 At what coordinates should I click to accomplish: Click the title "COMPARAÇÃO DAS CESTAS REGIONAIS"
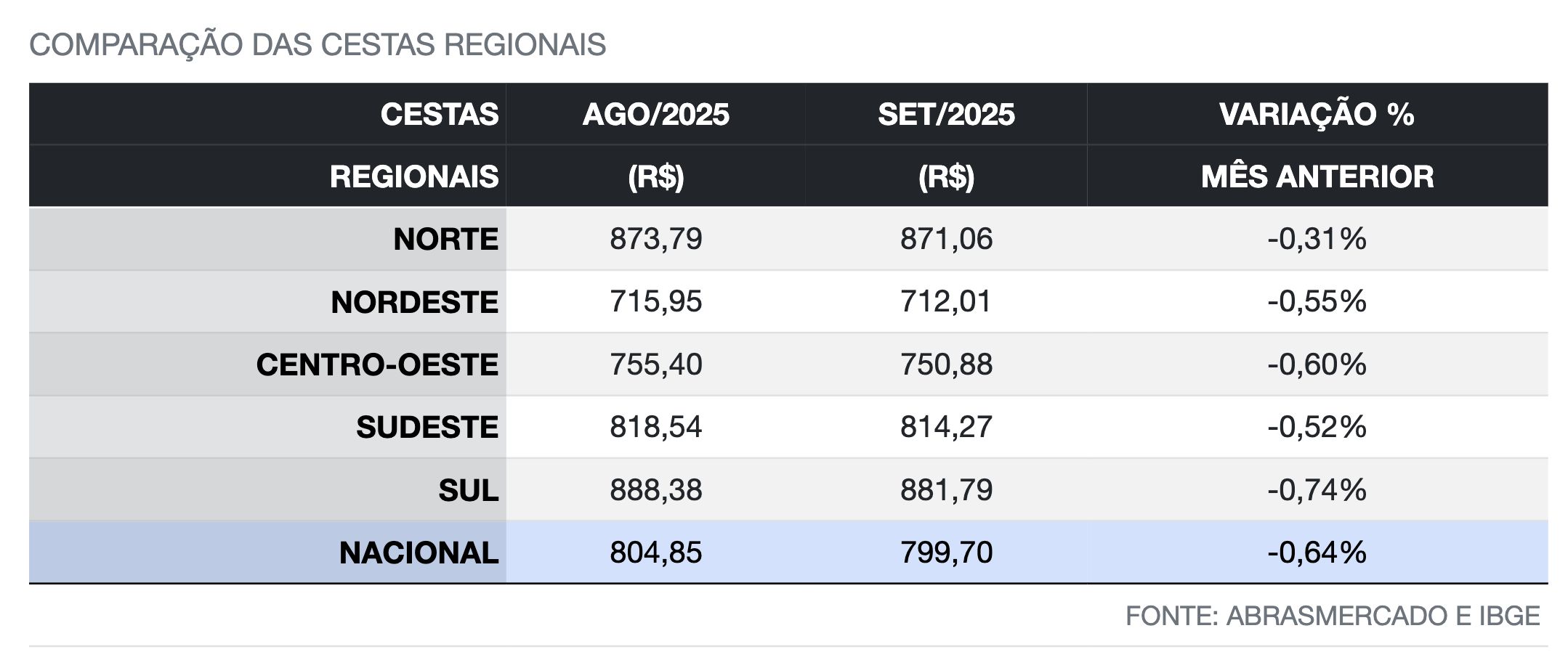coord(318,45)
